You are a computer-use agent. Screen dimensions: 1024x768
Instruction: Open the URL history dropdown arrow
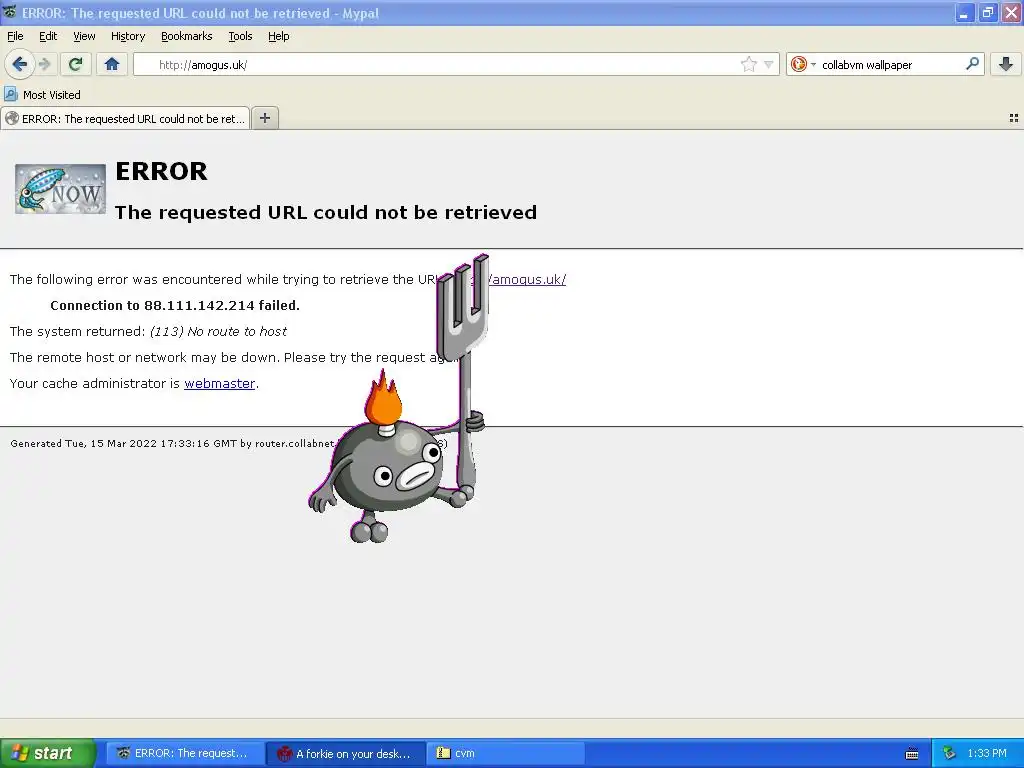click(769, 64)
